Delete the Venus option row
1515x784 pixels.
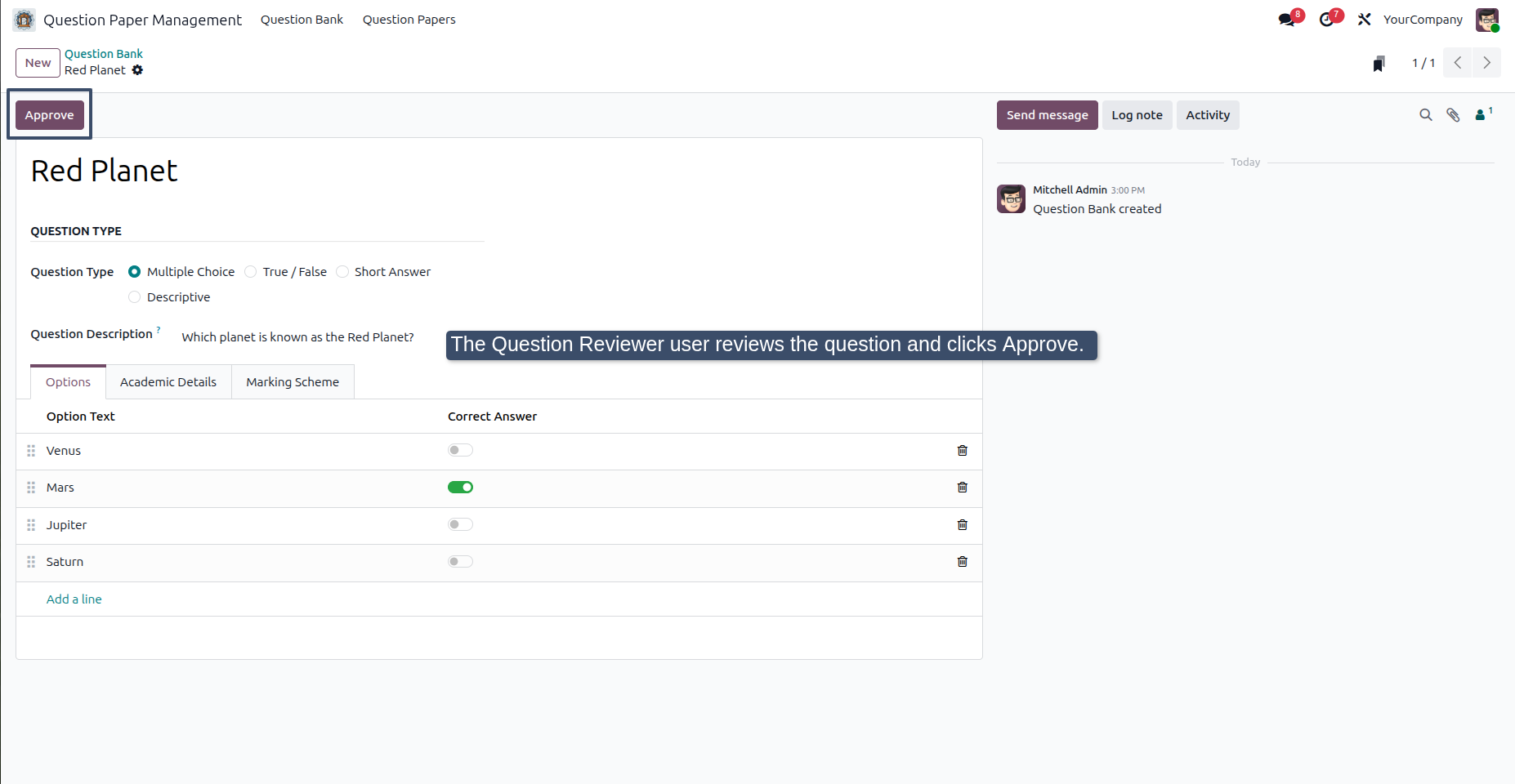pyautogui.click(x=963, y=451)
